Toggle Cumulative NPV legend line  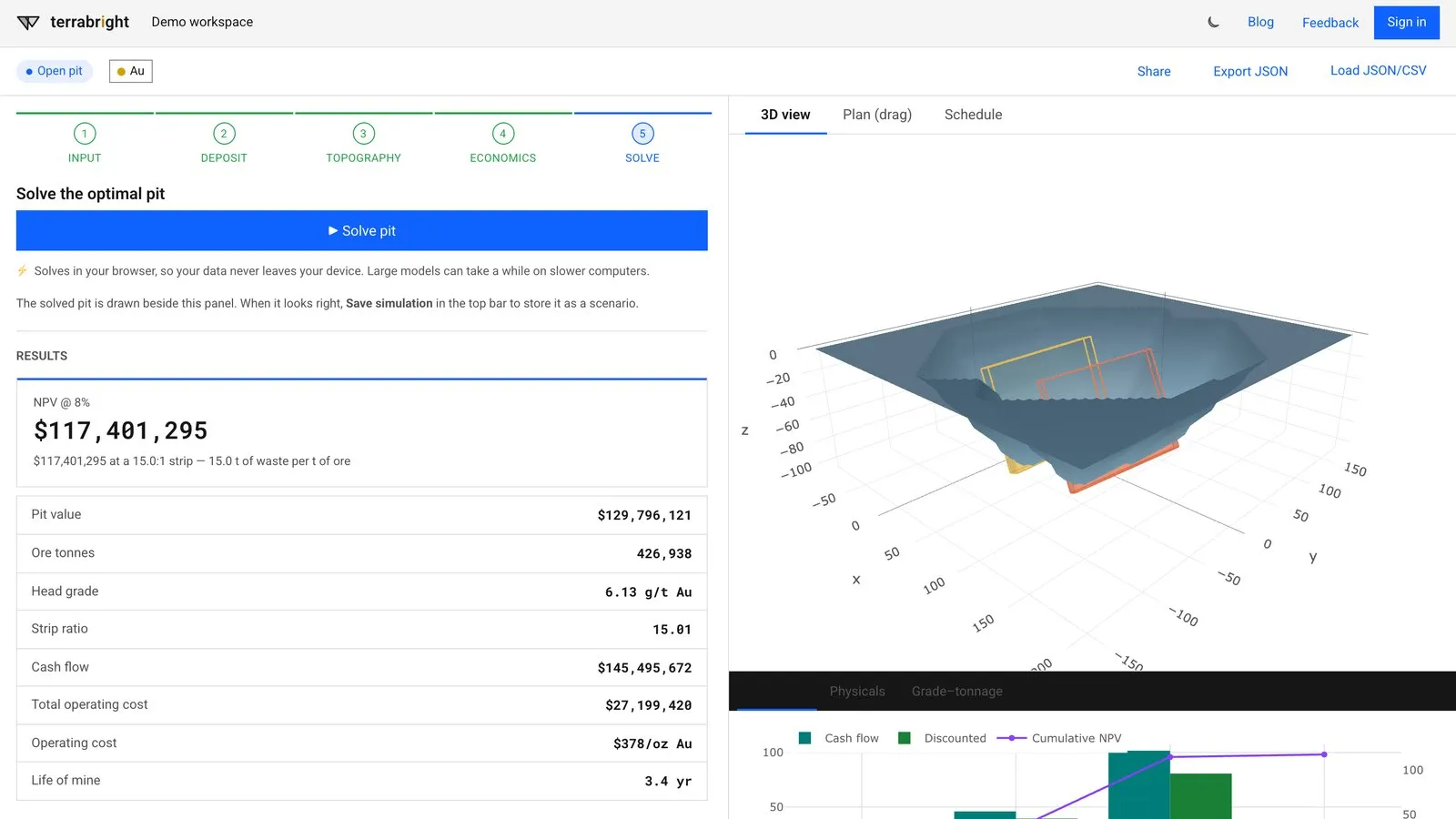point(1059,738)
